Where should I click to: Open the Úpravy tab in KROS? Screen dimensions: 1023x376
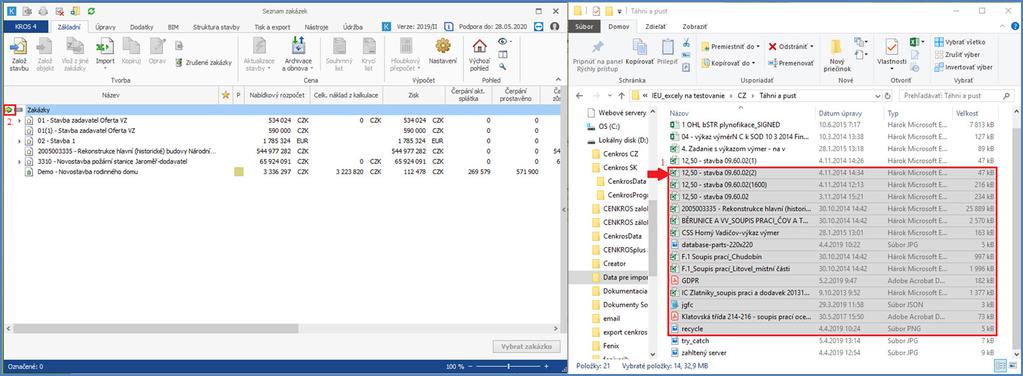point(106,27)
